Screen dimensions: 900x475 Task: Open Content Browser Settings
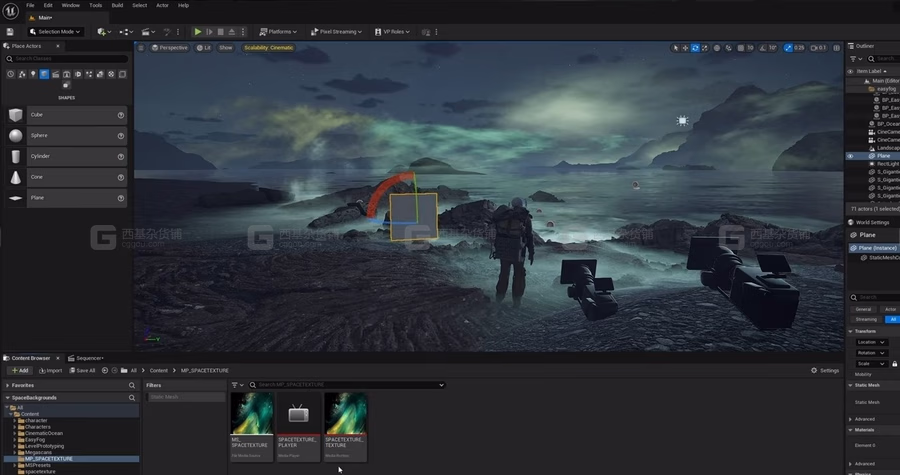825,371
